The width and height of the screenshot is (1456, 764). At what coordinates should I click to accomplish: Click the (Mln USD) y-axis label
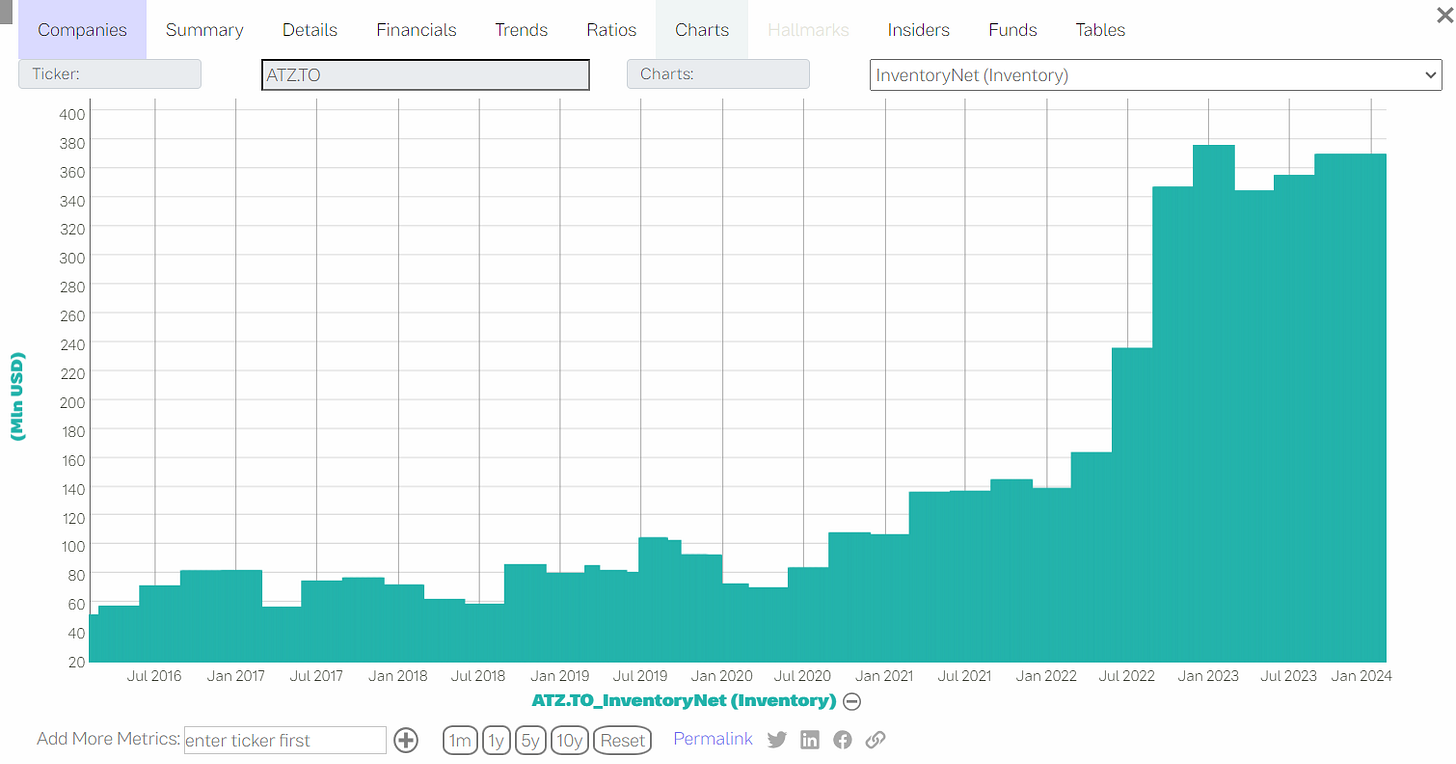17,397
